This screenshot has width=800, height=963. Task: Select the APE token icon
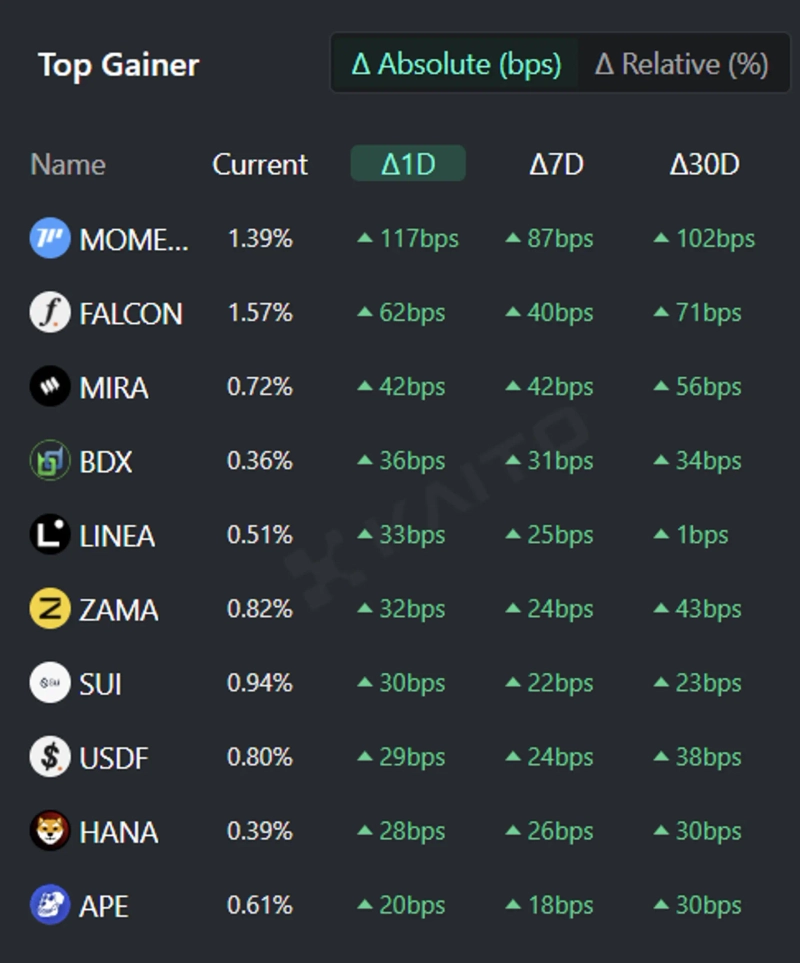coord(50,905)
